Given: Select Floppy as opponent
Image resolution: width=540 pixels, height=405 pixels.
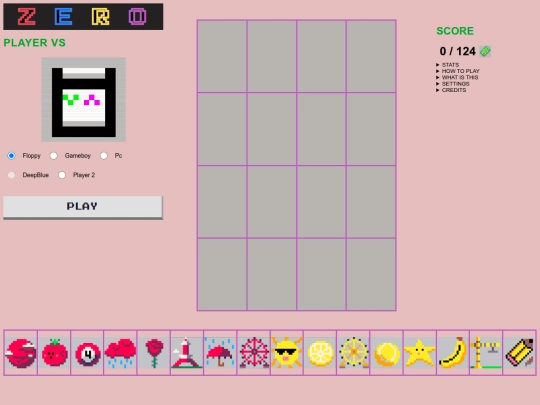Looking at the screenshot, I should pos(11,156).
